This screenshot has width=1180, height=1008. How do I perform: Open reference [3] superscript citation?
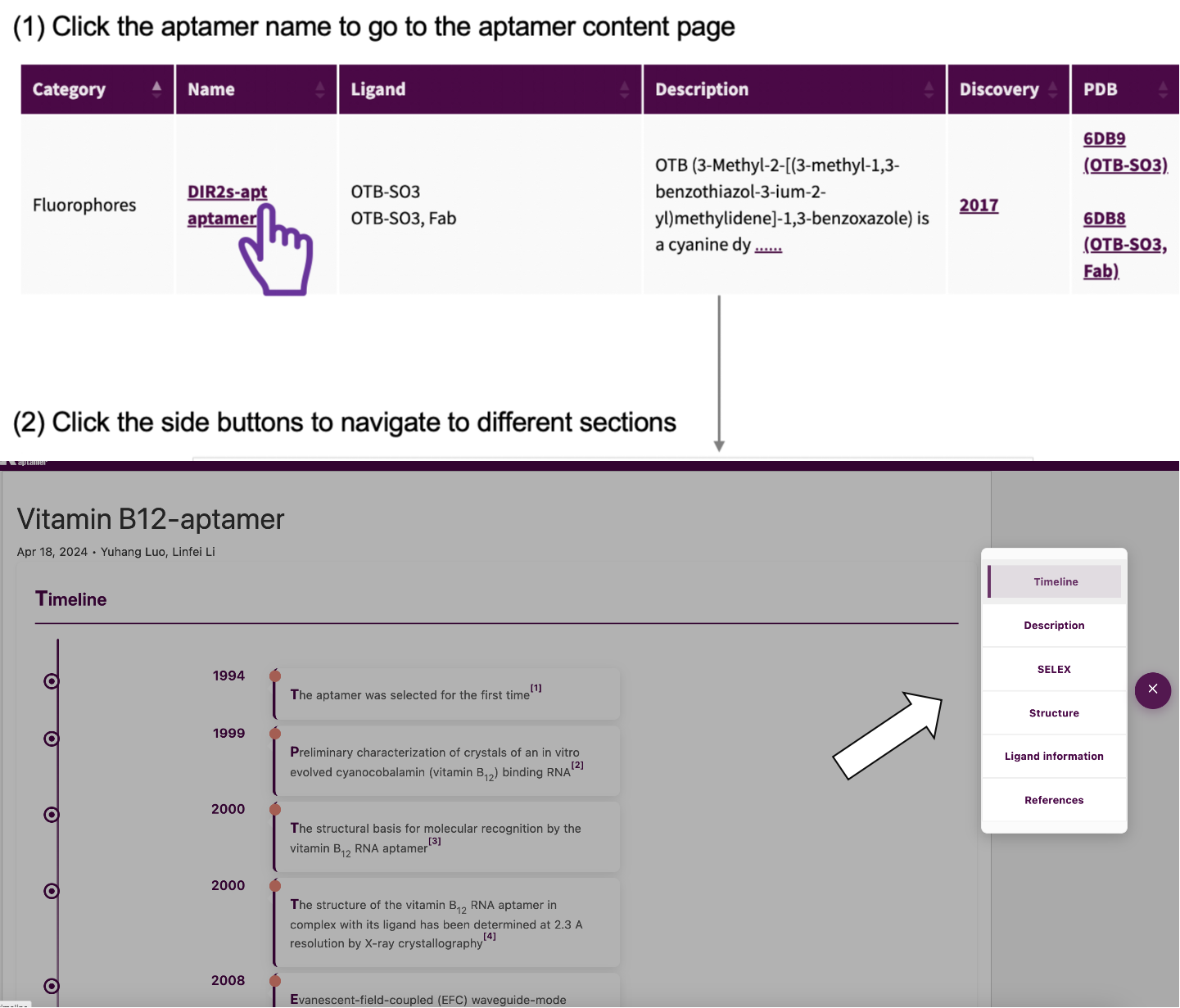pos(435,841)
